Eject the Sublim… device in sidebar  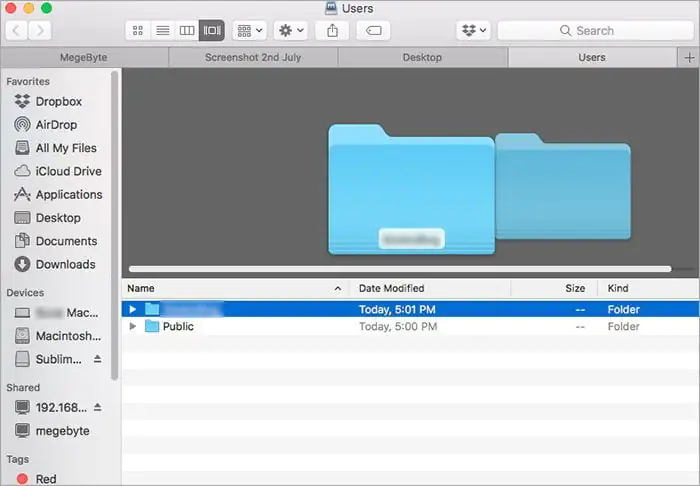click(98, 359)
